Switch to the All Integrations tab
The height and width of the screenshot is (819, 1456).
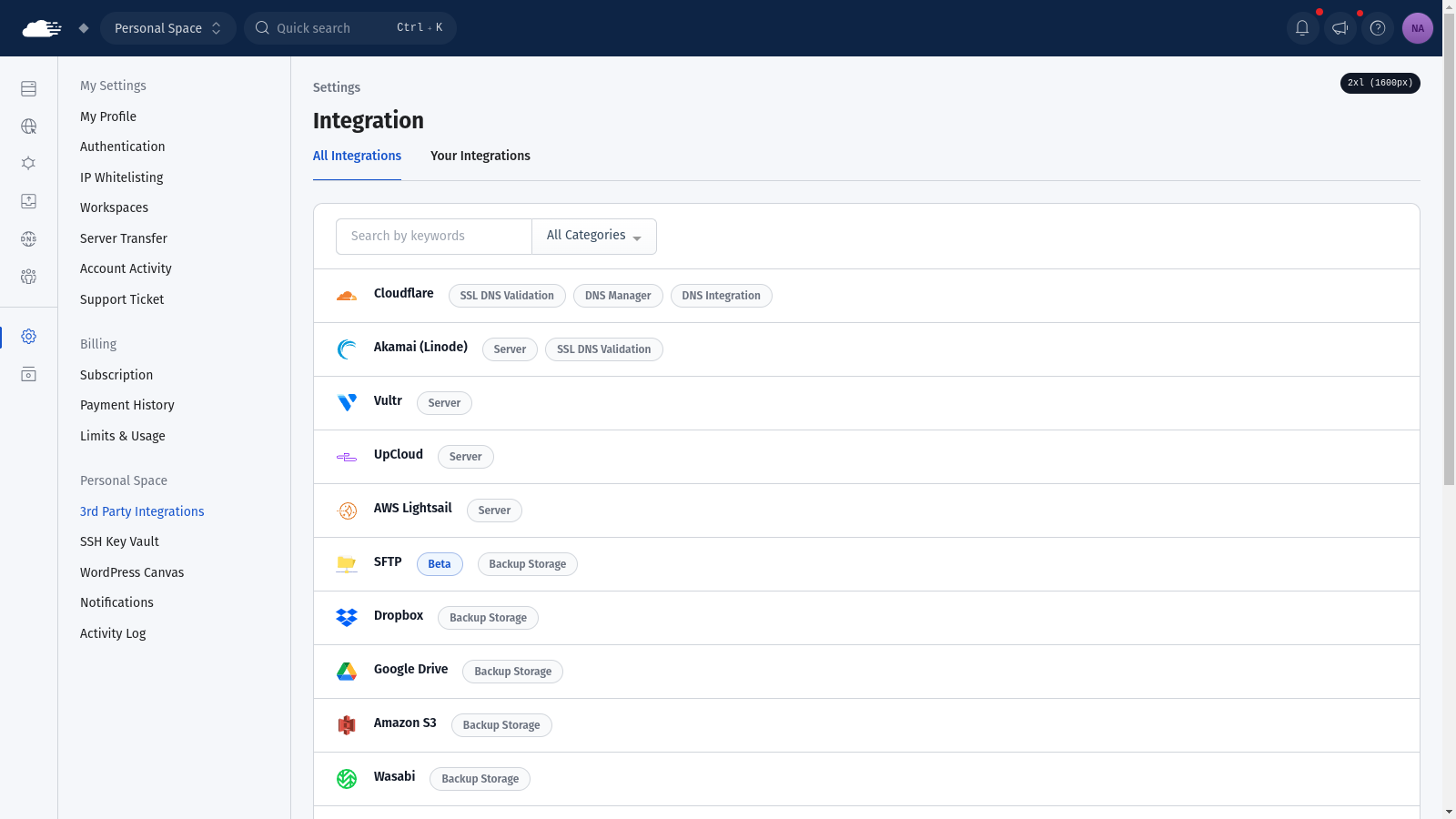[x=357, y=156]
